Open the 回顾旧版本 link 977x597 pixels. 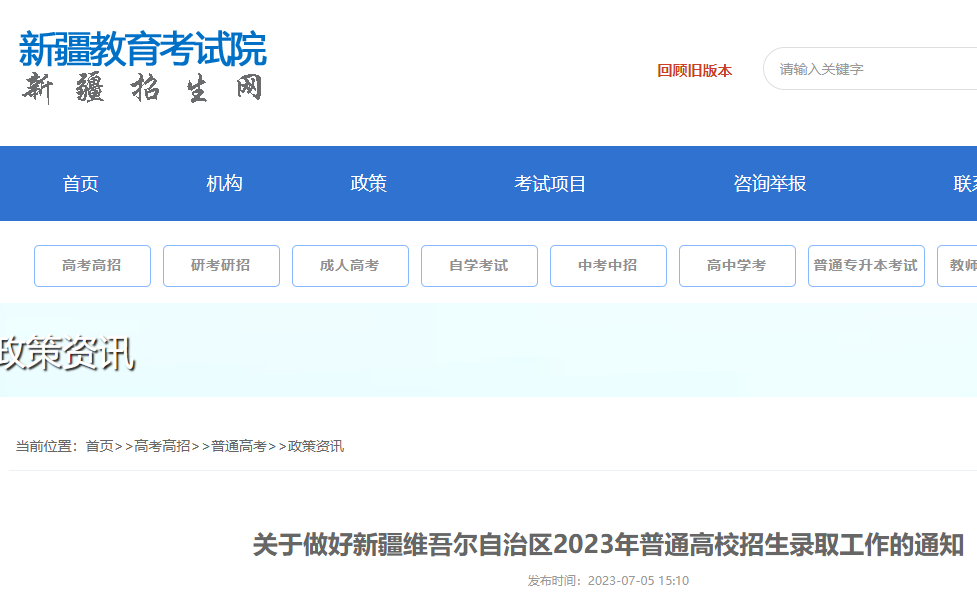pyautogui.click(x=694, y=70)
